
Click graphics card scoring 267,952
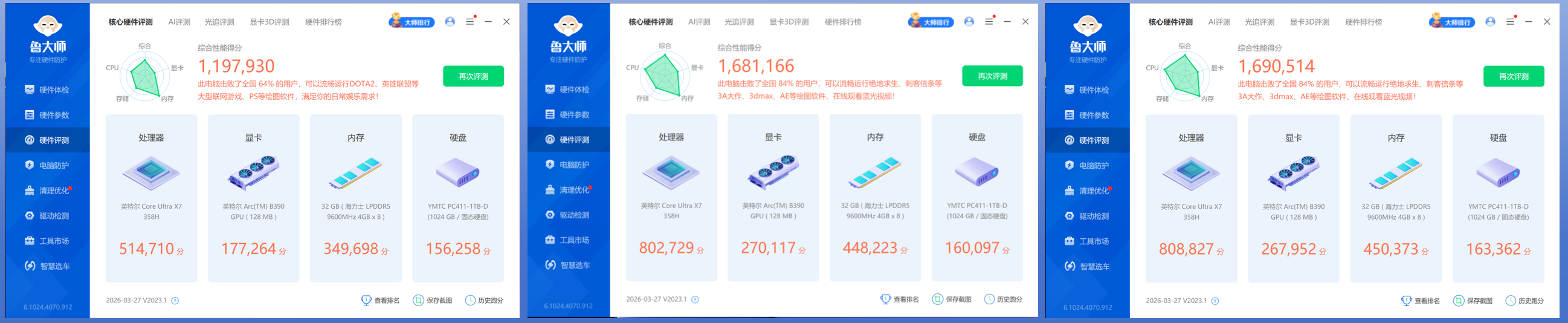point(1294,198)
